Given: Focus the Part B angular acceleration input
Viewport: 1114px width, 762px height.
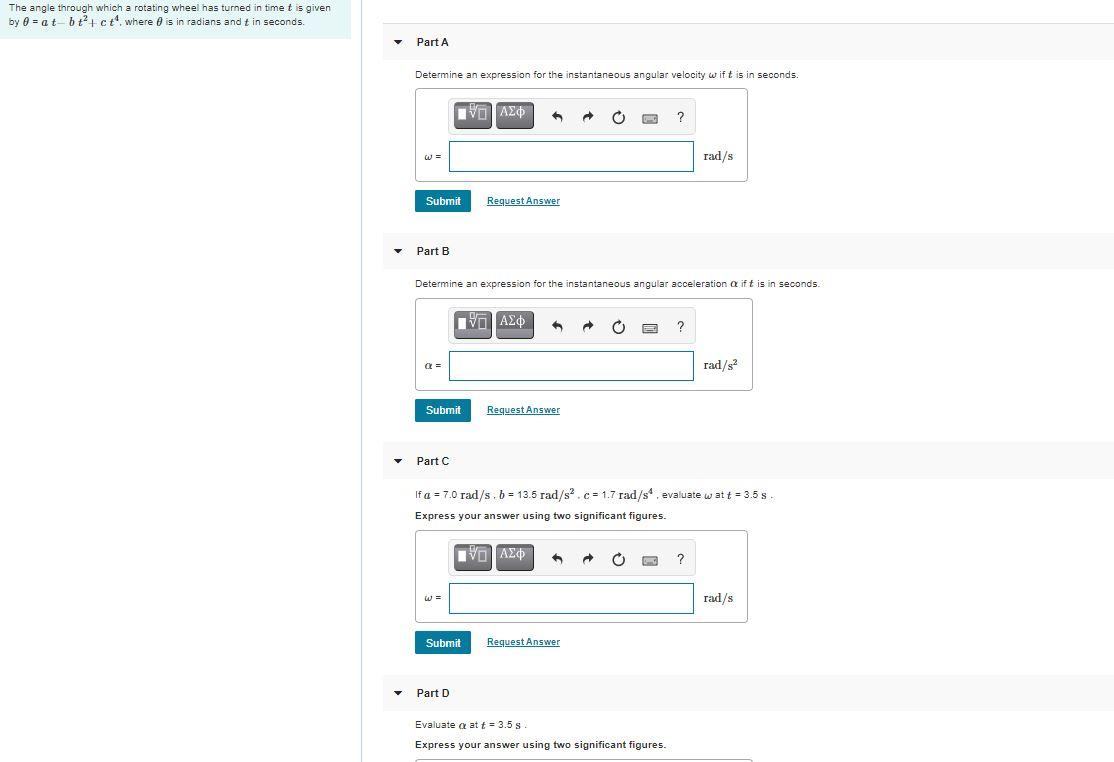Looking at the screenshot, I should click(571, 366).
